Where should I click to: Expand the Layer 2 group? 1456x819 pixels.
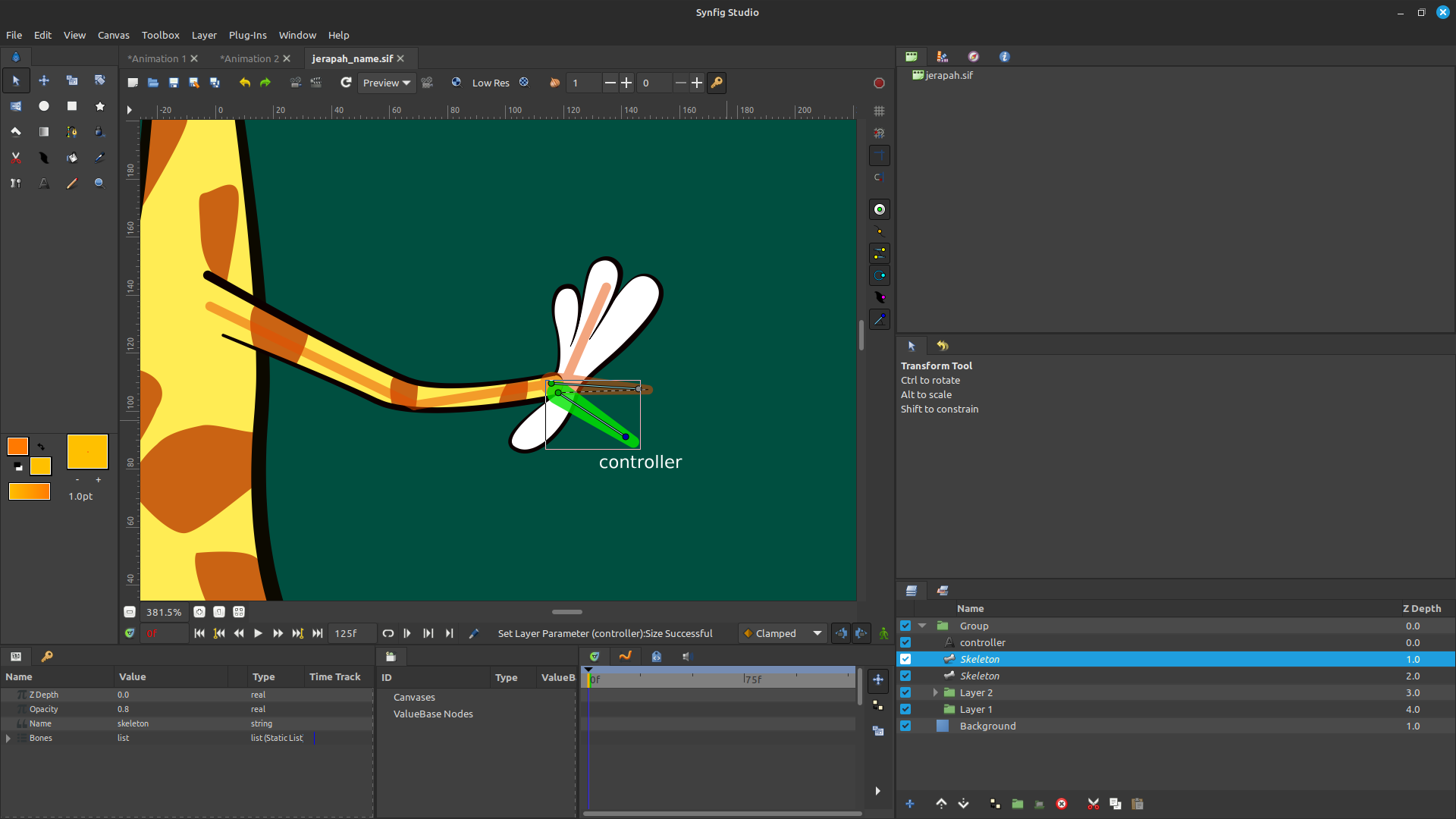point(935,692)
